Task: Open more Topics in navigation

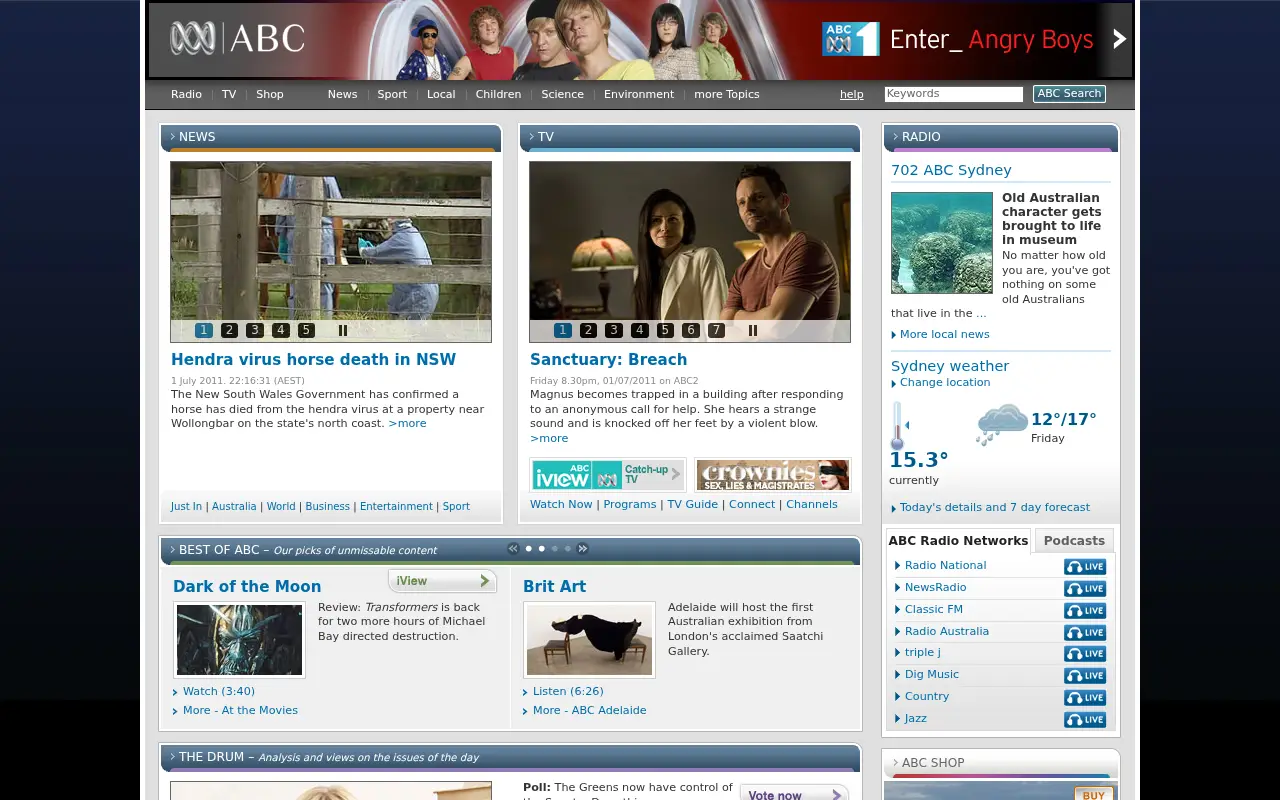Action: tap(727, 94)
